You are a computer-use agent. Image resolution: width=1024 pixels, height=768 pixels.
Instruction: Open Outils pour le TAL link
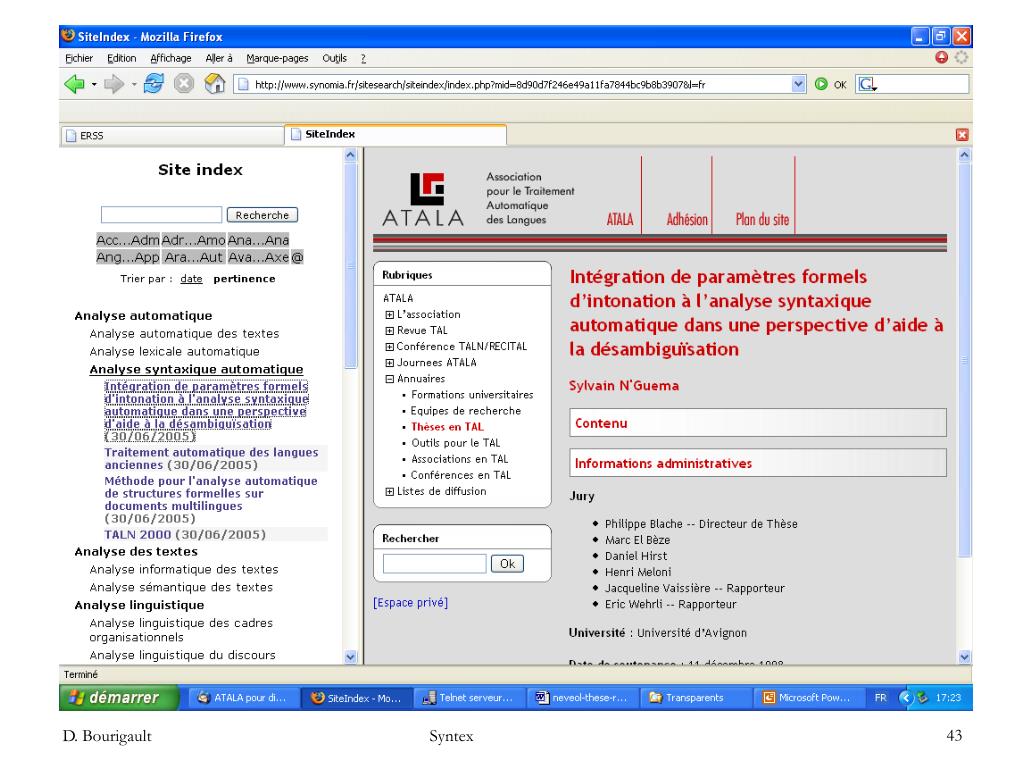[455, 443]
